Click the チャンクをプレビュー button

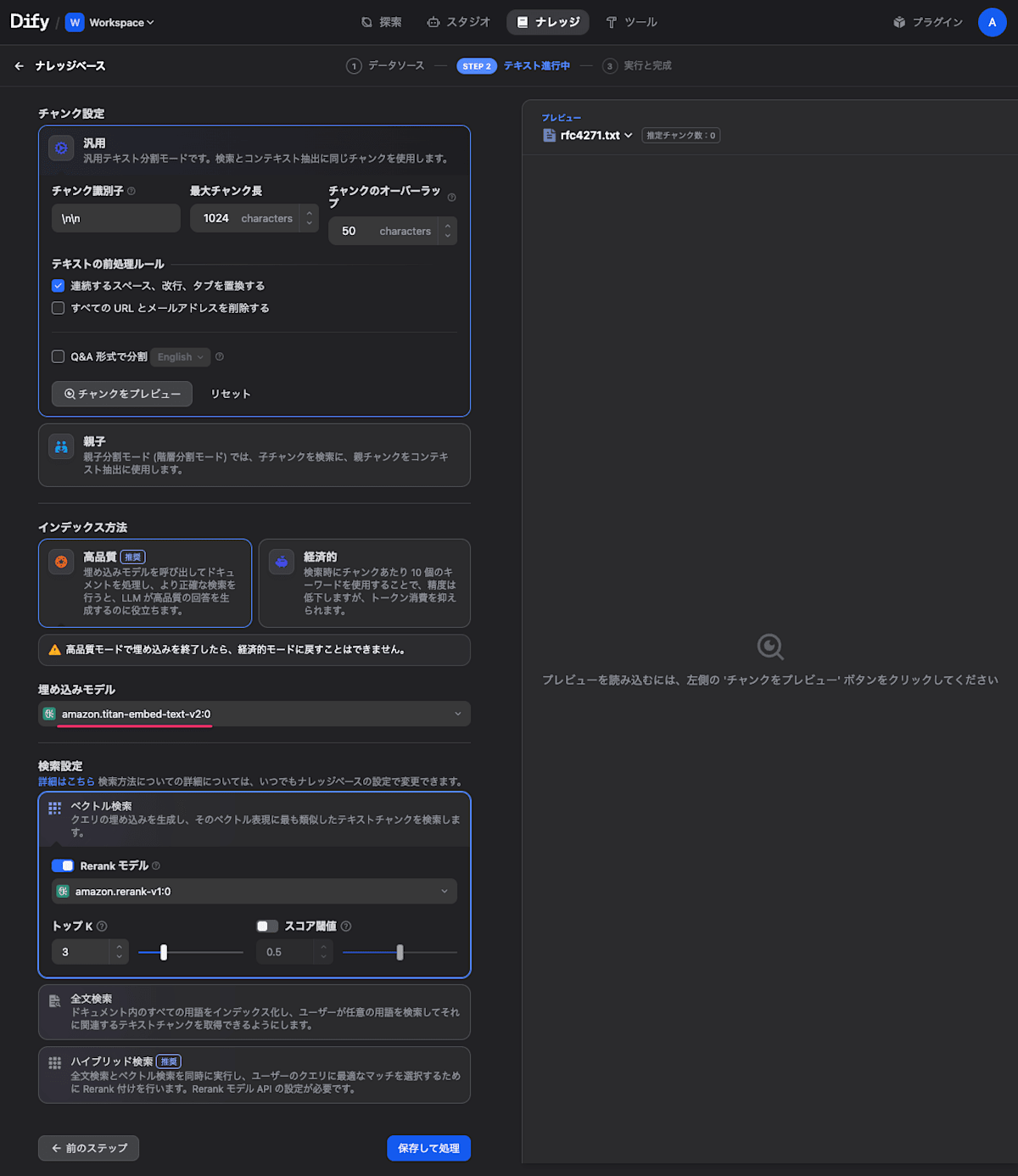122,394
